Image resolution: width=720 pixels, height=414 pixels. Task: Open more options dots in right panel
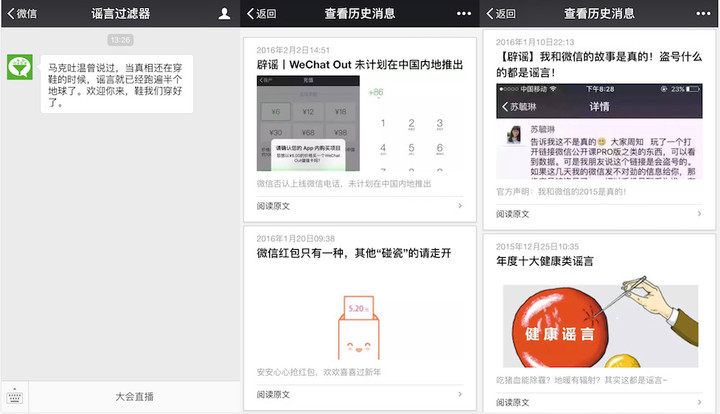click(703, 13)
